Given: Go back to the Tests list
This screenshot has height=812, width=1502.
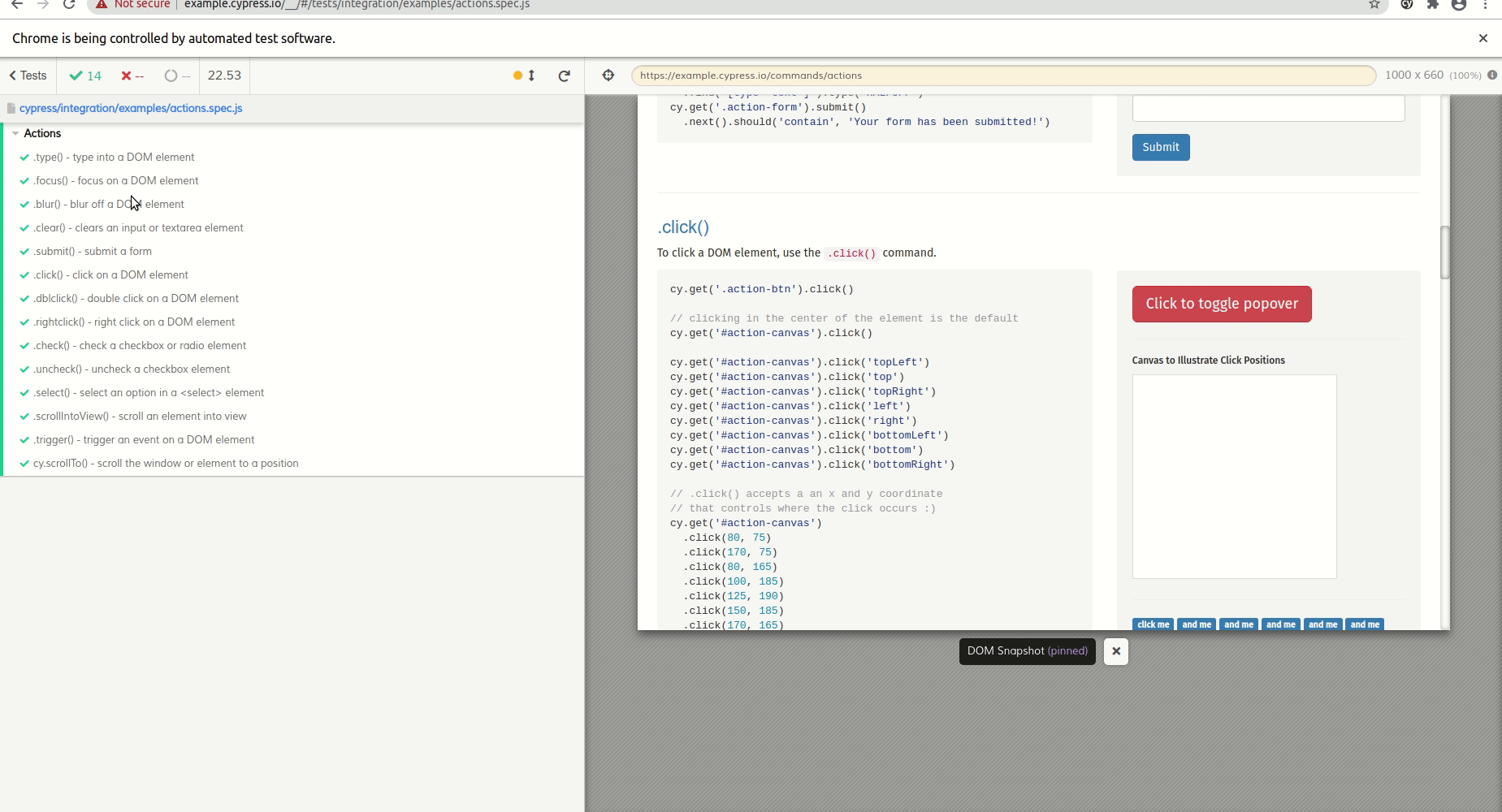Looking at the screenshot, I should pyautogui.click(x=28, y=76).
